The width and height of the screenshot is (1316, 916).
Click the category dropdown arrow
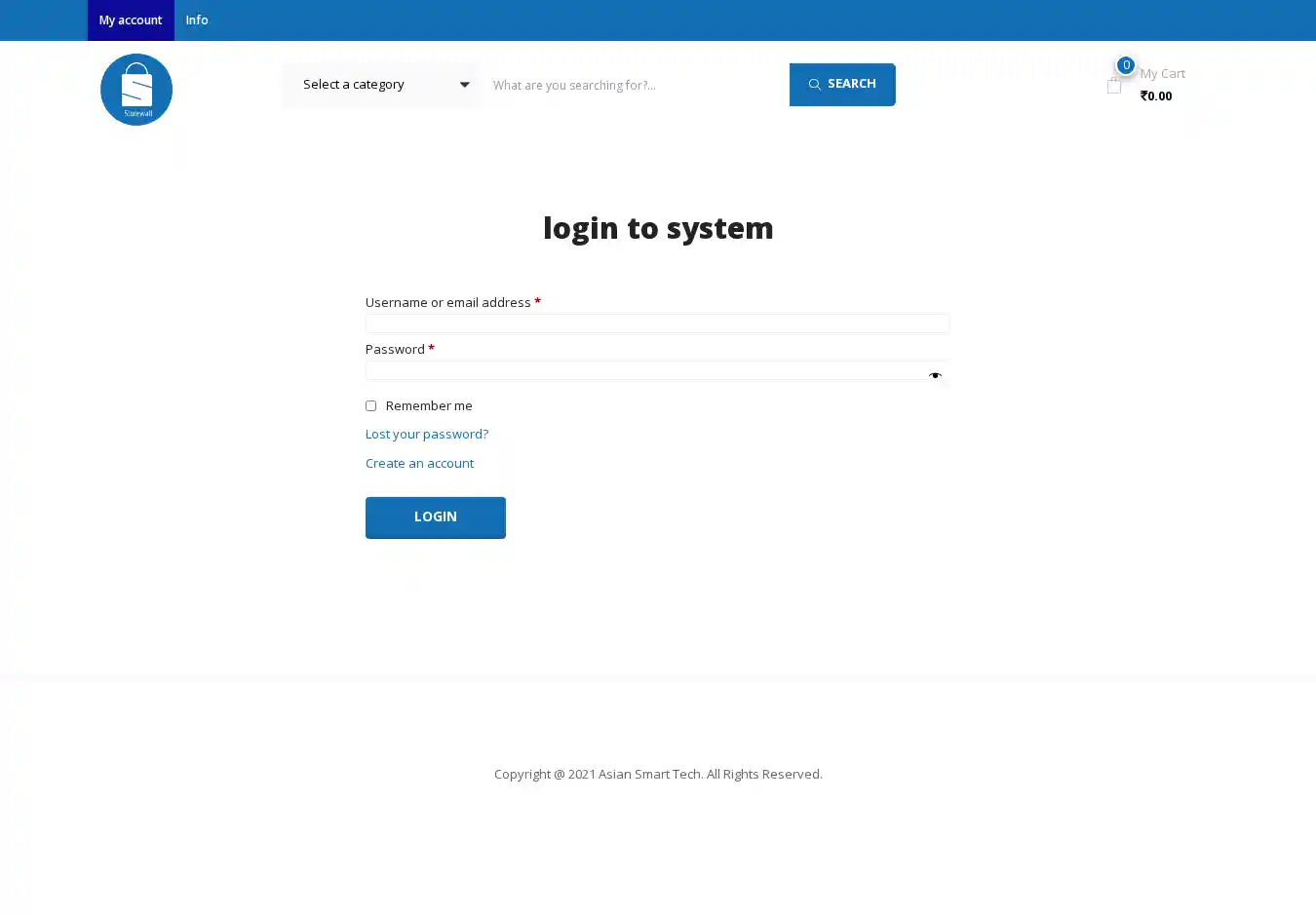point(464,85)
